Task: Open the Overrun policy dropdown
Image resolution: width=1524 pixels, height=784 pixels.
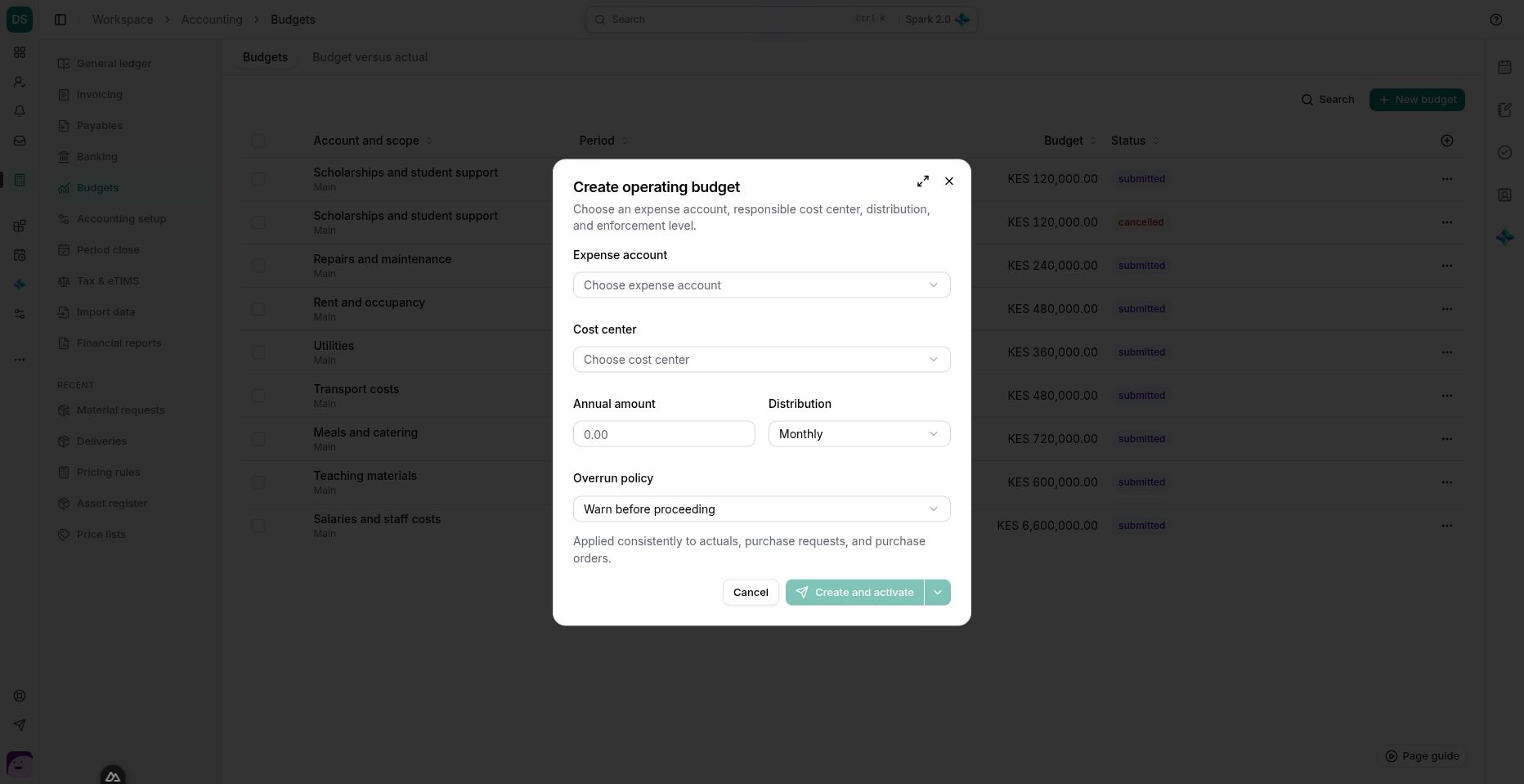Action: tap(761, 509)
